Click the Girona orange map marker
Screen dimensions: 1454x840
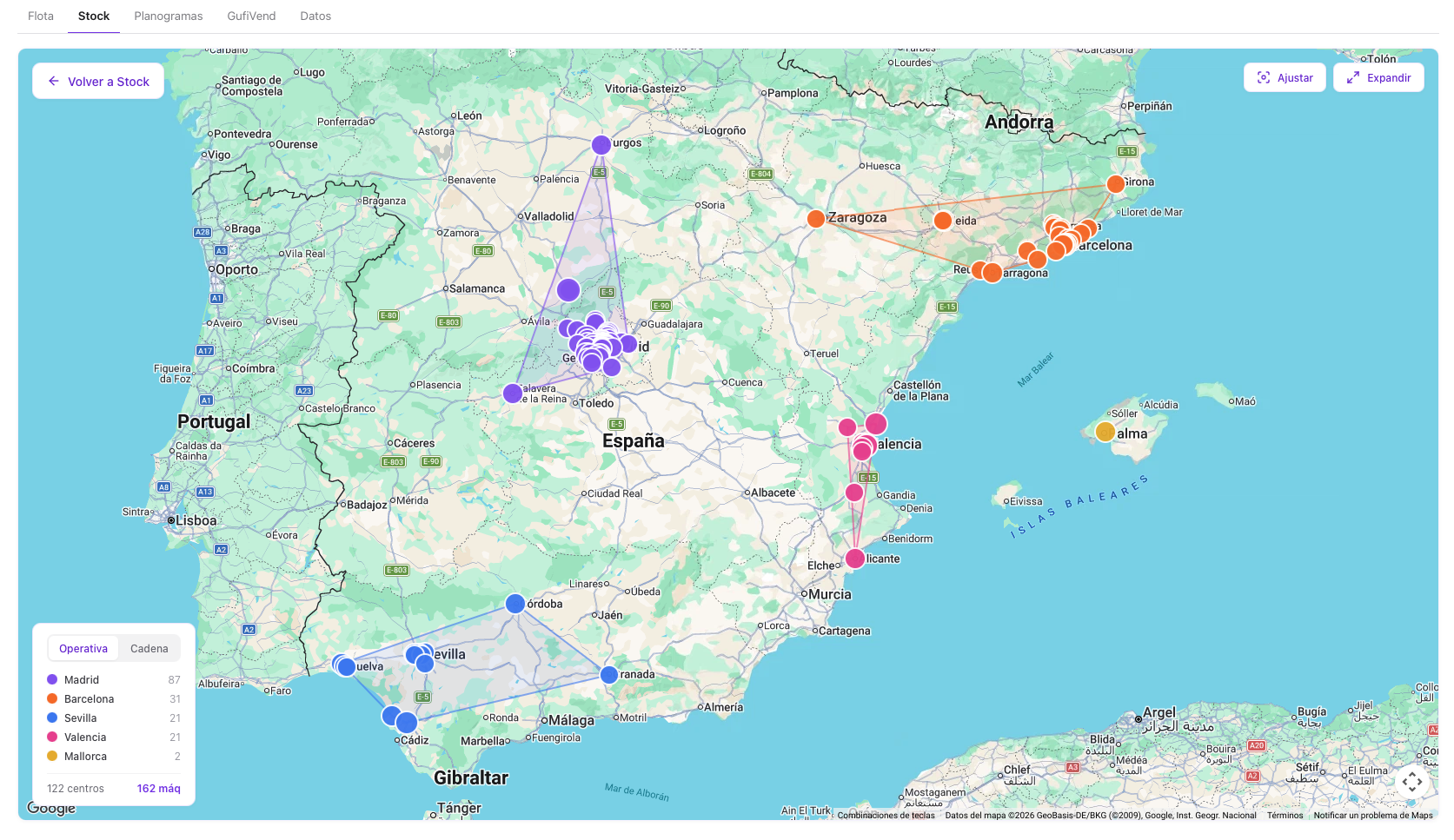(1116, 184)
